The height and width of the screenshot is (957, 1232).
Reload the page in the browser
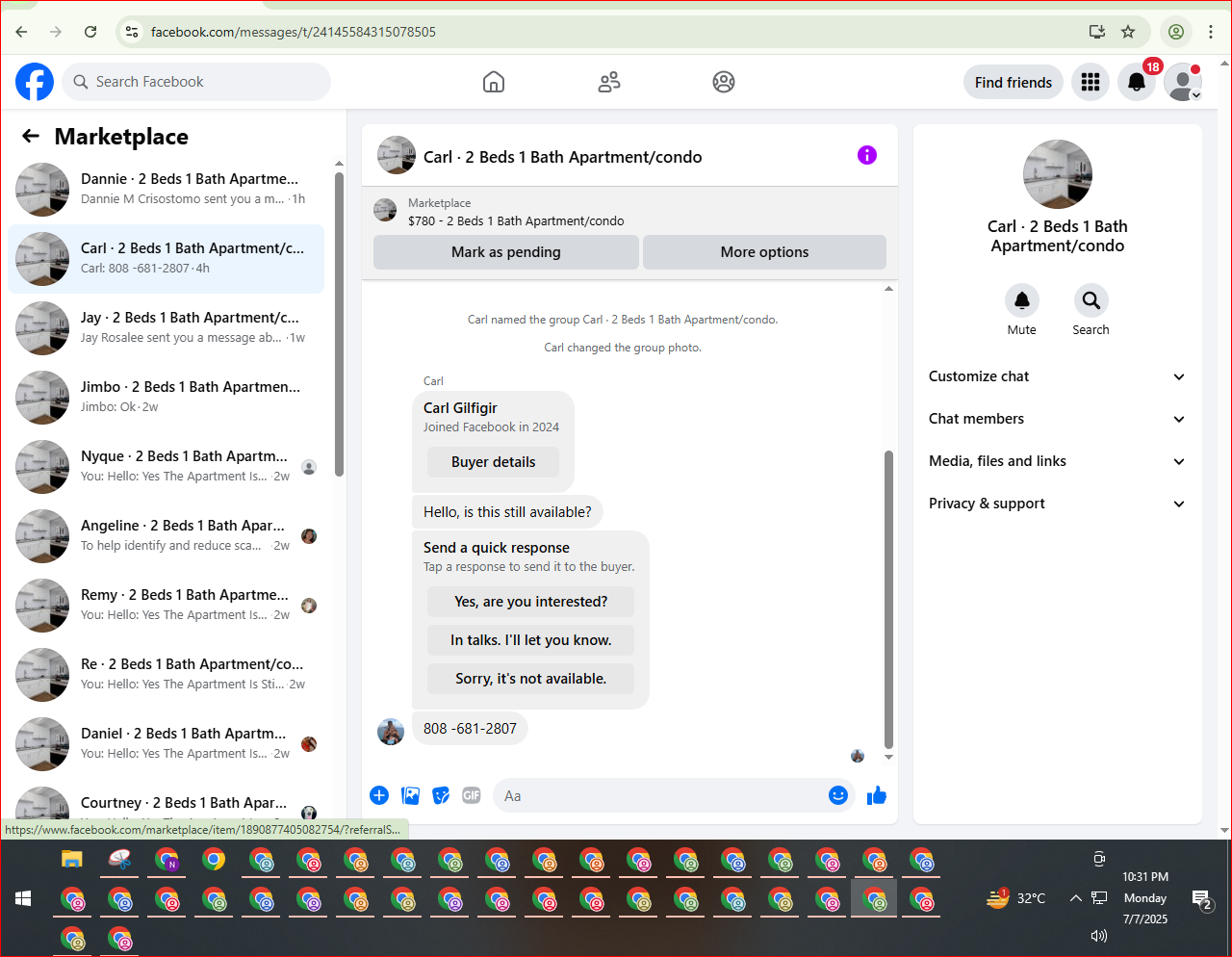tap(90, 32)
